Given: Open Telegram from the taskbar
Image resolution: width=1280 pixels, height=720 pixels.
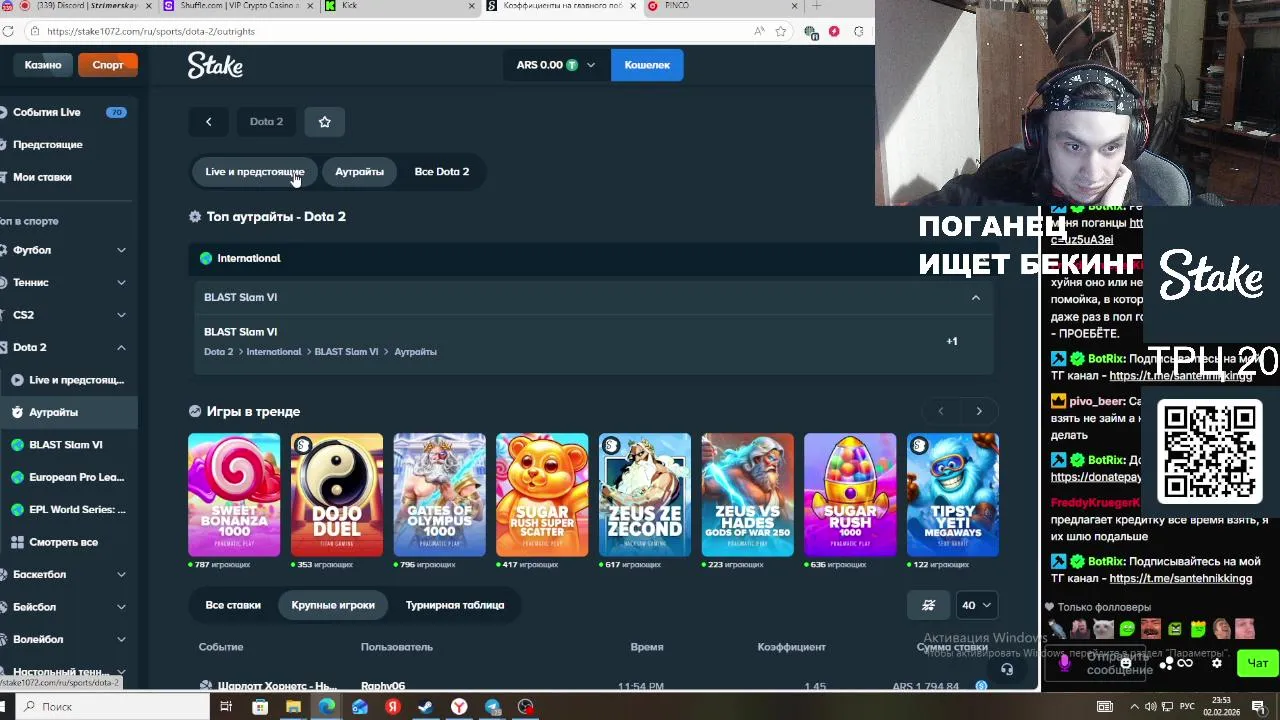Looking at the screenshot, I should 492,707.
